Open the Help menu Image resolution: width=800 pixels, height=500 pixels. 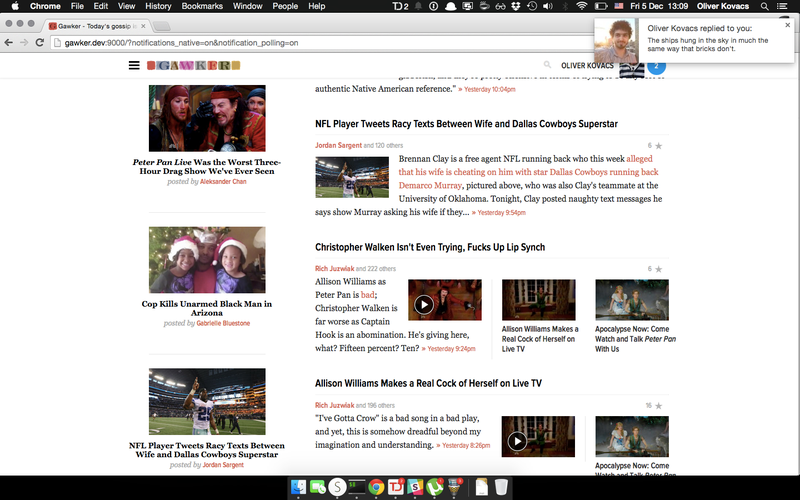[316, 6]
